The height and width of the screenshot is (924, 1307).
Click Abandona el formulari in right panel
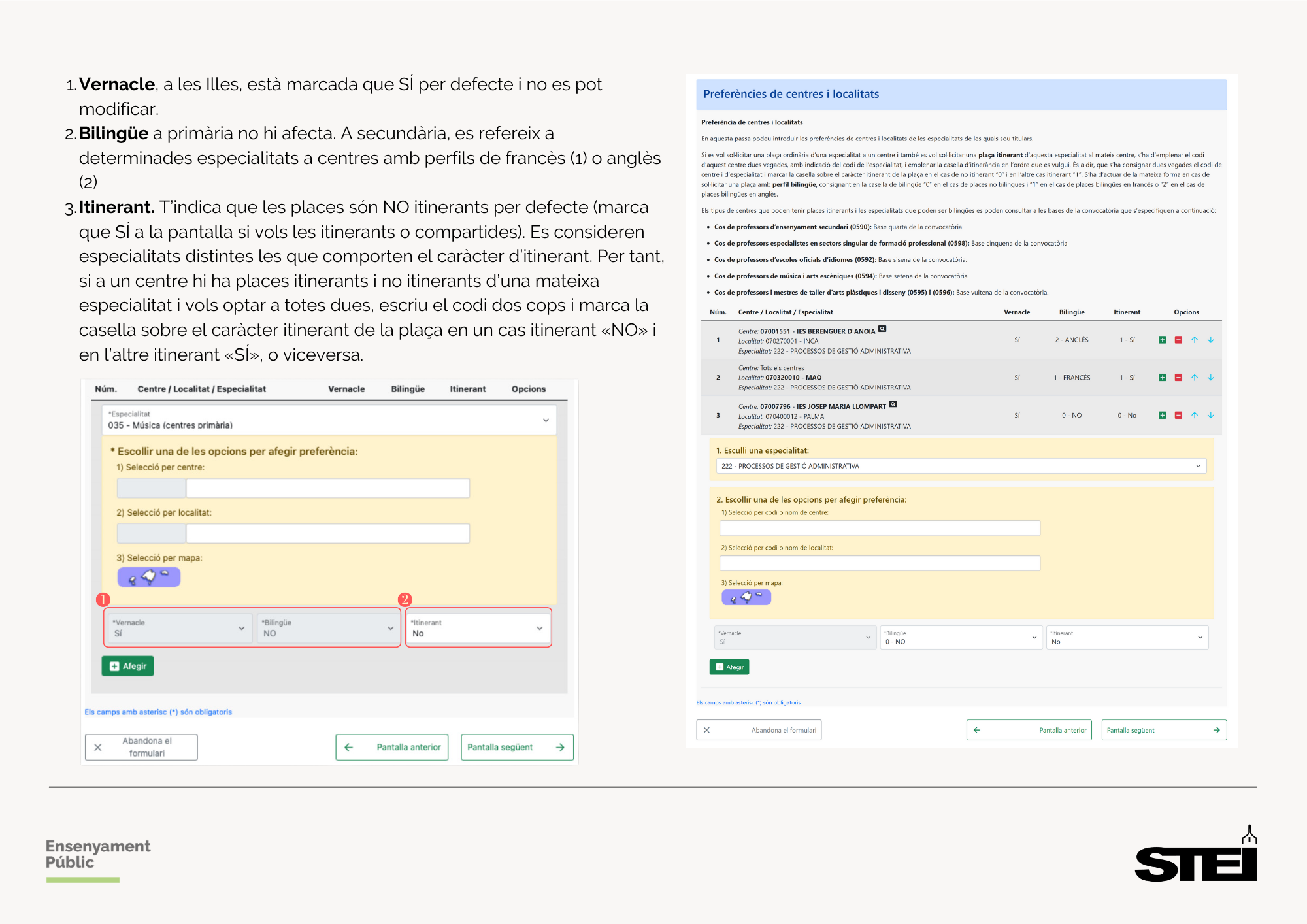click(759, 730)
